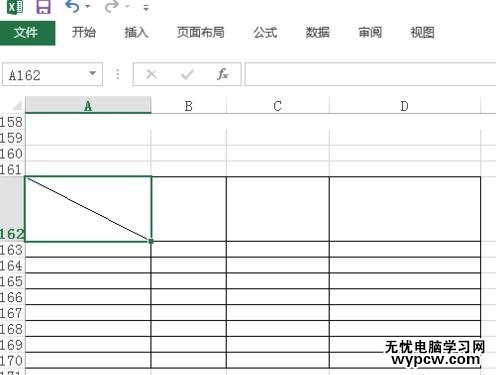This screenshot has height=375, width=496.
Task: Expand the Name Box dropdown arrow
Action: tap(92, 74)
